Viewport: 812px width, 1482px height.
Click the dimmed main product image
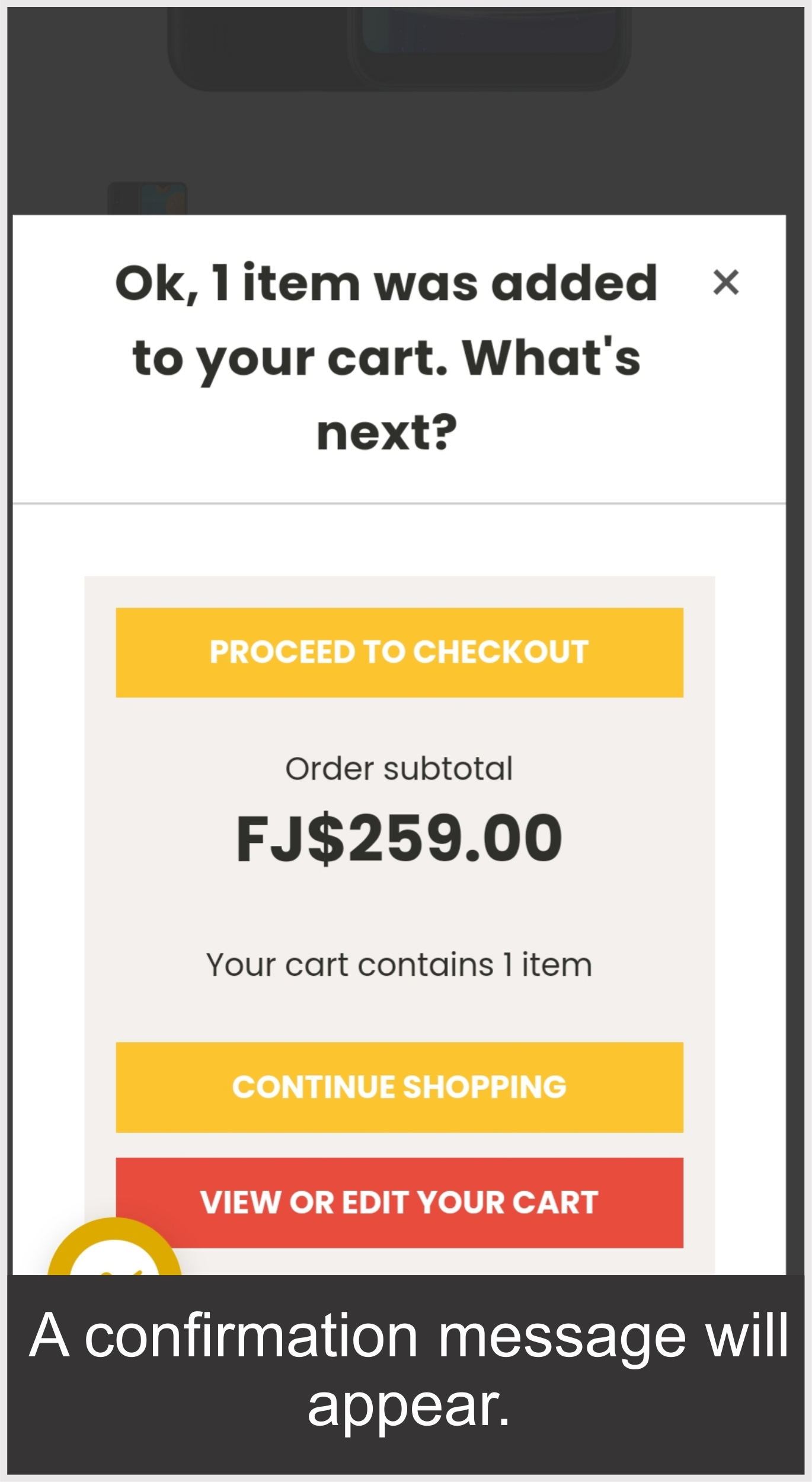pos(398,47)
